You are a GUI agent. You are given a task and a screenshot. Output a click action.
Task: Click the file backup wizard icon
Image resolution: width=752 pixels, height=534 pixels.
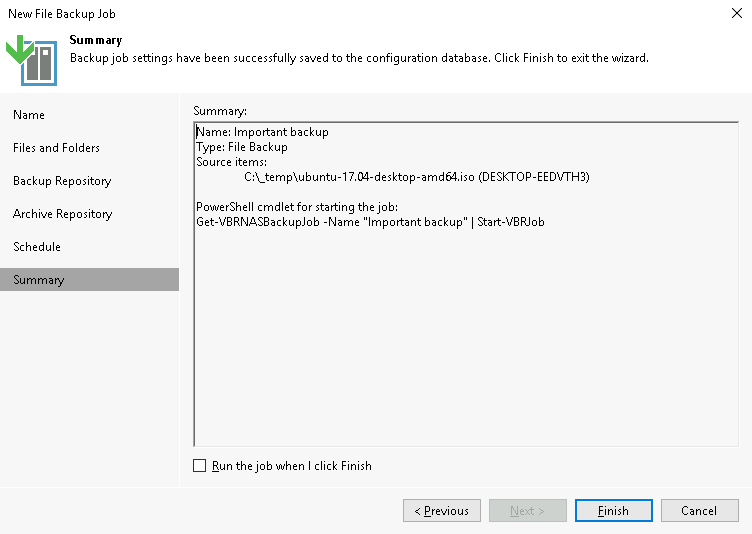(32, 60)
